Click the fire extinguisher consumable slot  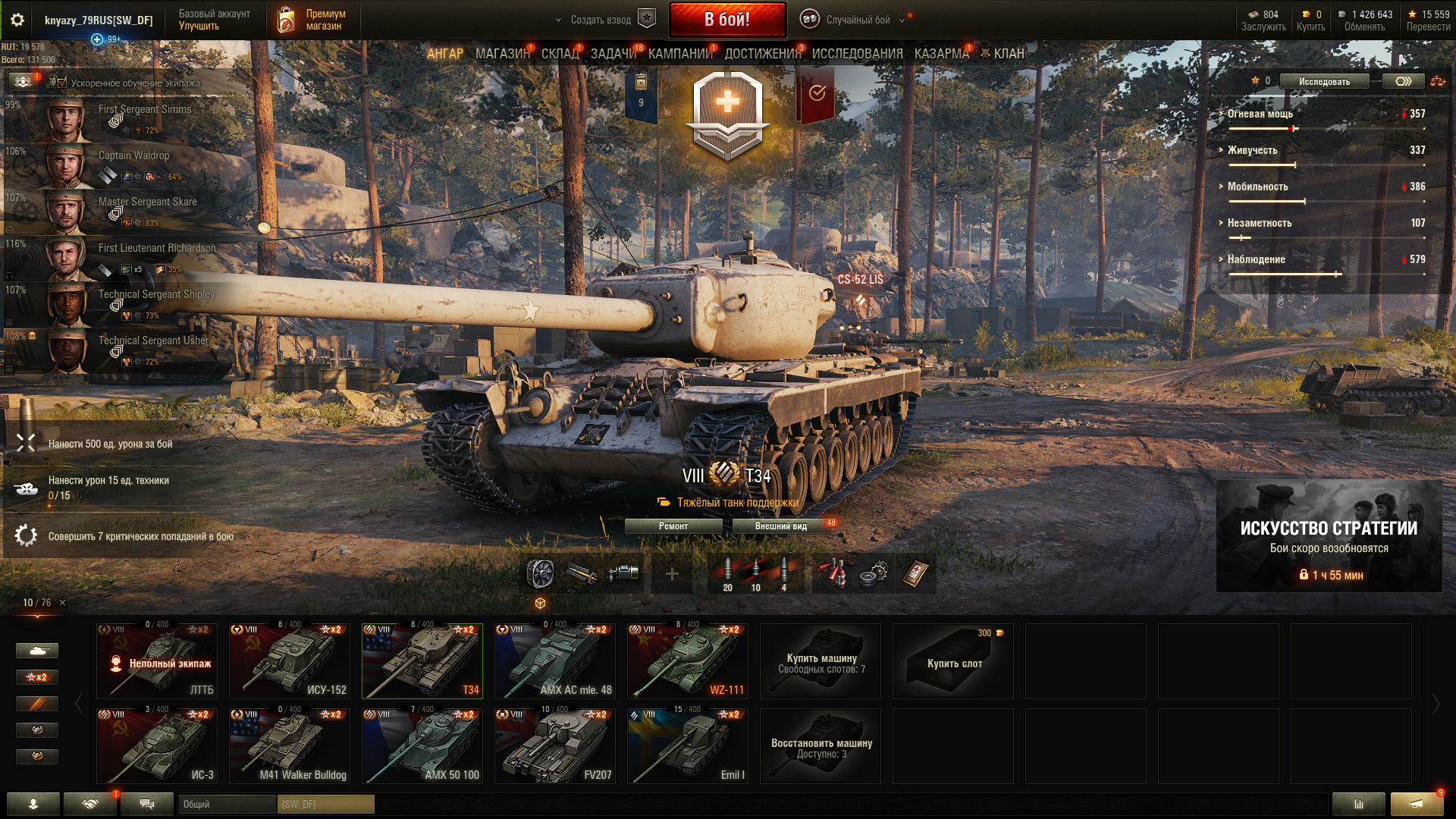[x=832, y=574]
